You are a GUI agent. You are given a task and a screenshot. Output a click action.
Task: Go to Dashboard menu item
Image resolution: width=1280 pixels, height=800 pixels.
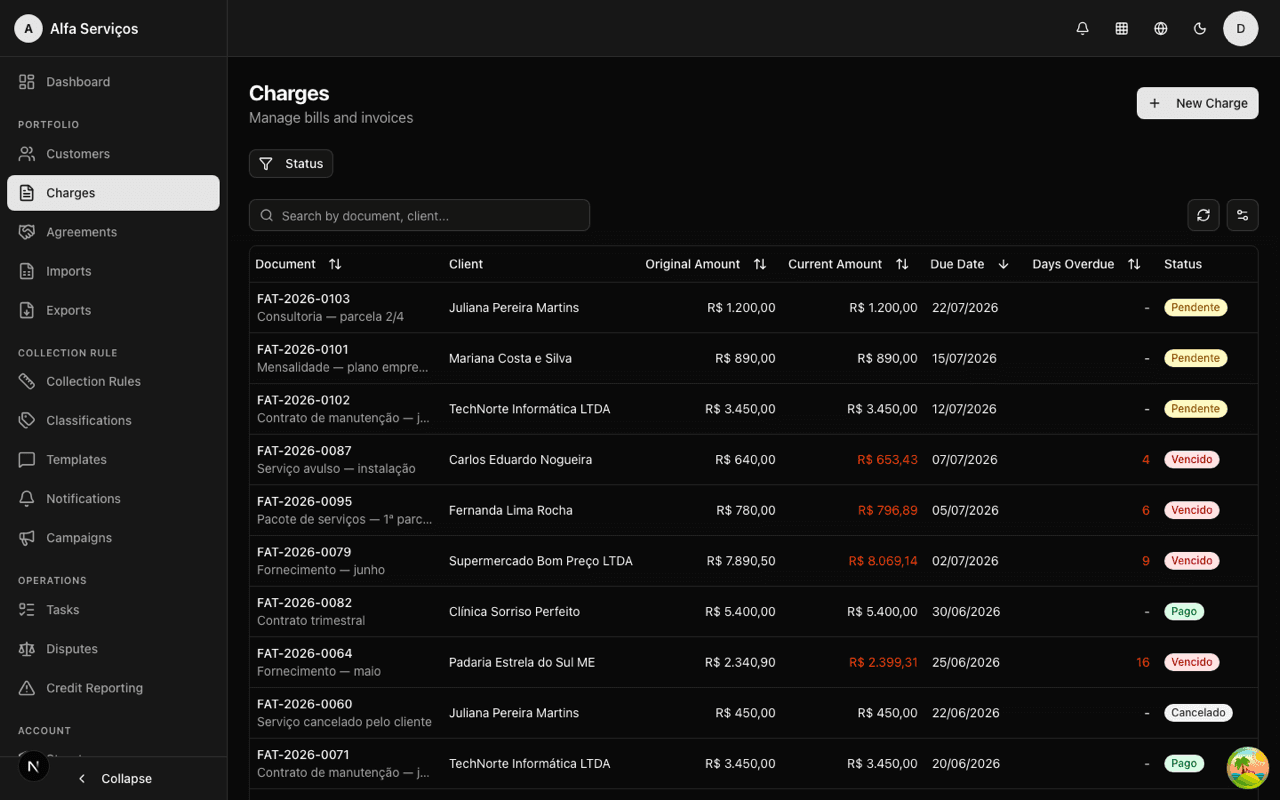tap(113, 82)
